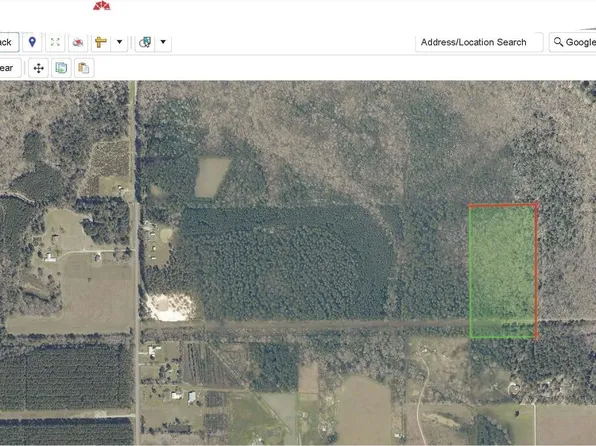This screenshot has width=596, height=446.
Task: Click the red eraser tool icon
Action: pos(78,42)
